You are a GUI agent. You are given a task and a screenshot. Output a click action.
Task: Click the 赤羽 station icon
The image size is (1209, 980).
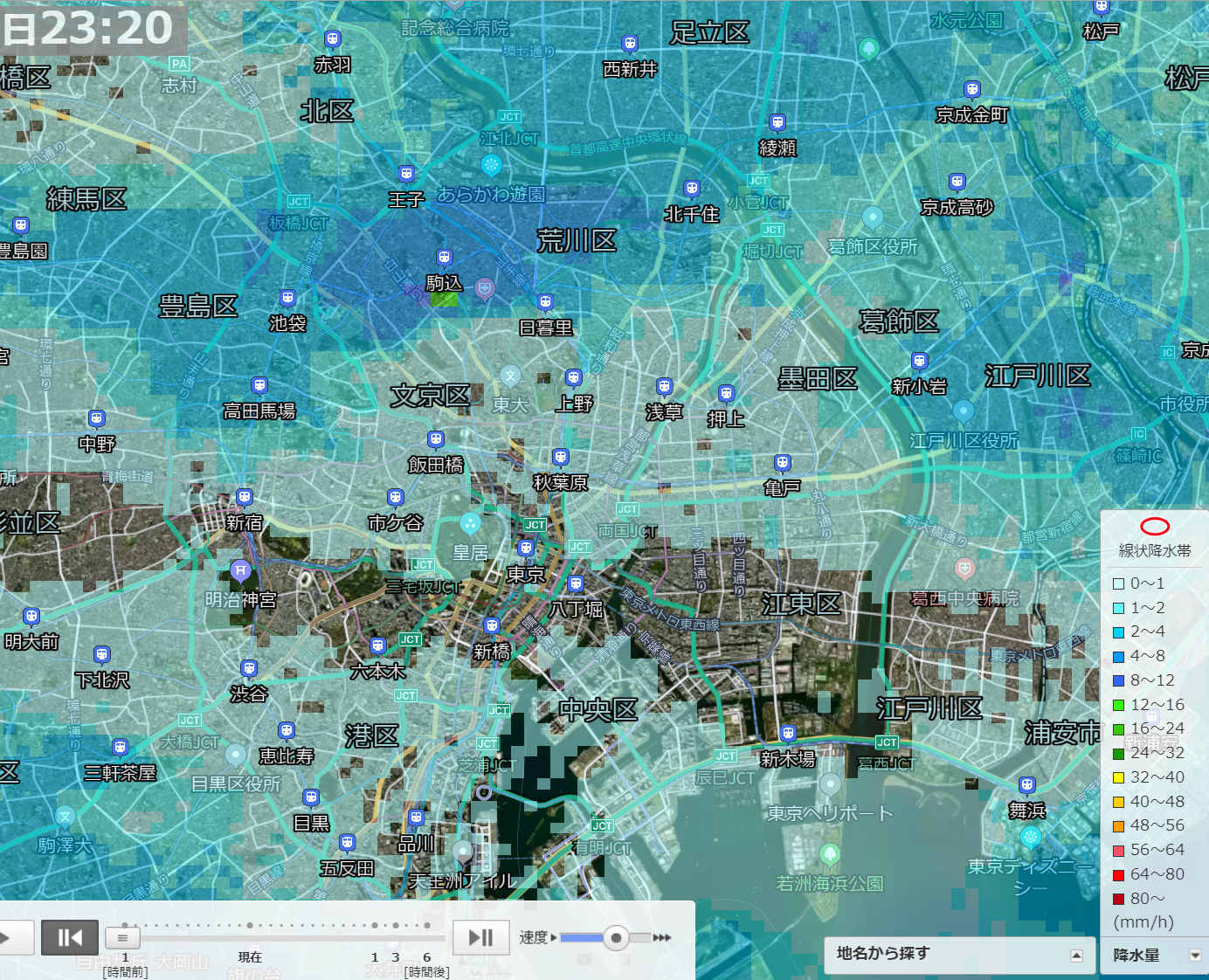click(x=333, y=39)
